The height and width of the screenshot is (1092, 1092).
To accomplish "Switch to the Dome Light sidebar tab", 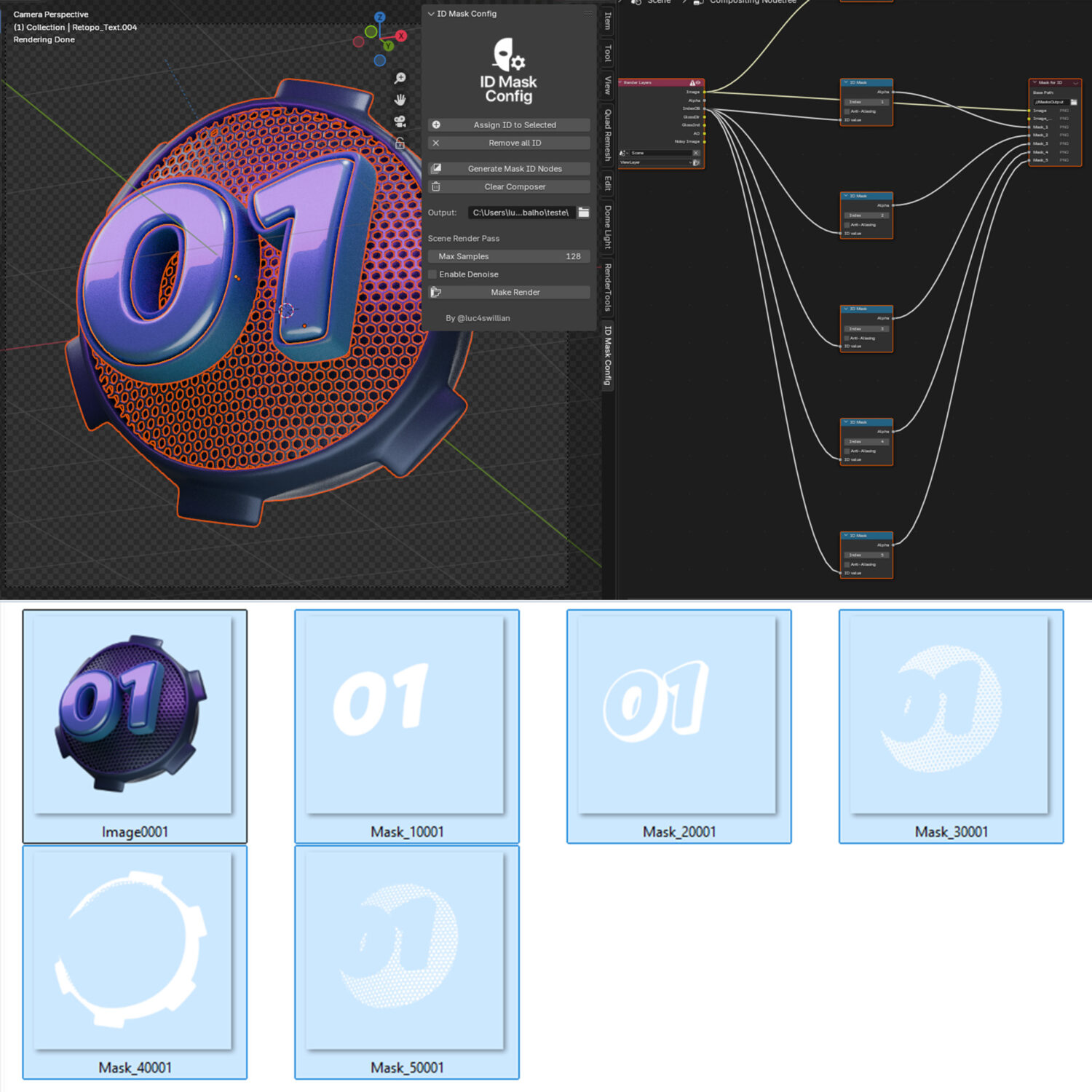I will pos(608,226).
